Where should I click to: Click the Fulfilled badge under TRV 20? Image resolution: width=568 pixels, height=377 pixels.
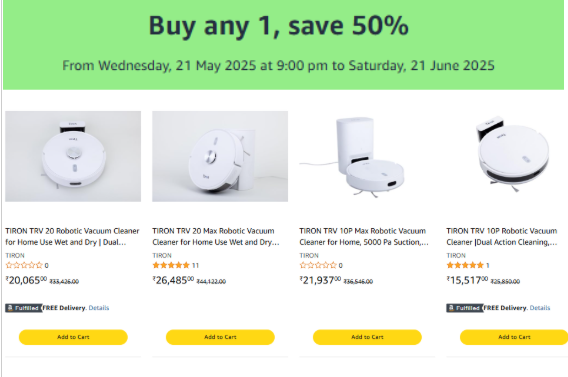pyautogui.click(x=24, y=308)
